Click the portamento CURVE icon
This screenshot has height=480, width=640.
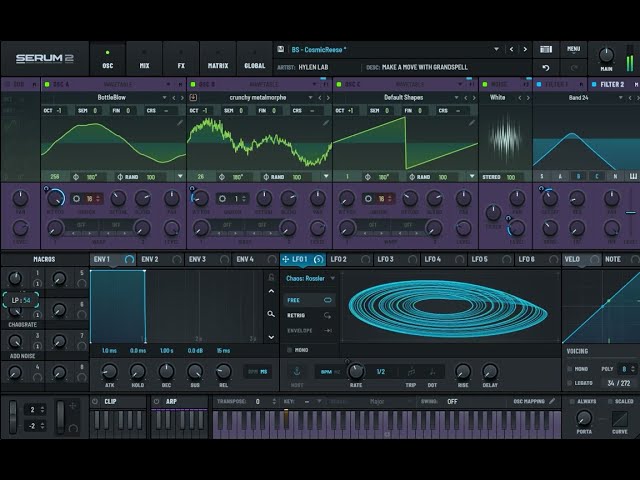point(620,419)
